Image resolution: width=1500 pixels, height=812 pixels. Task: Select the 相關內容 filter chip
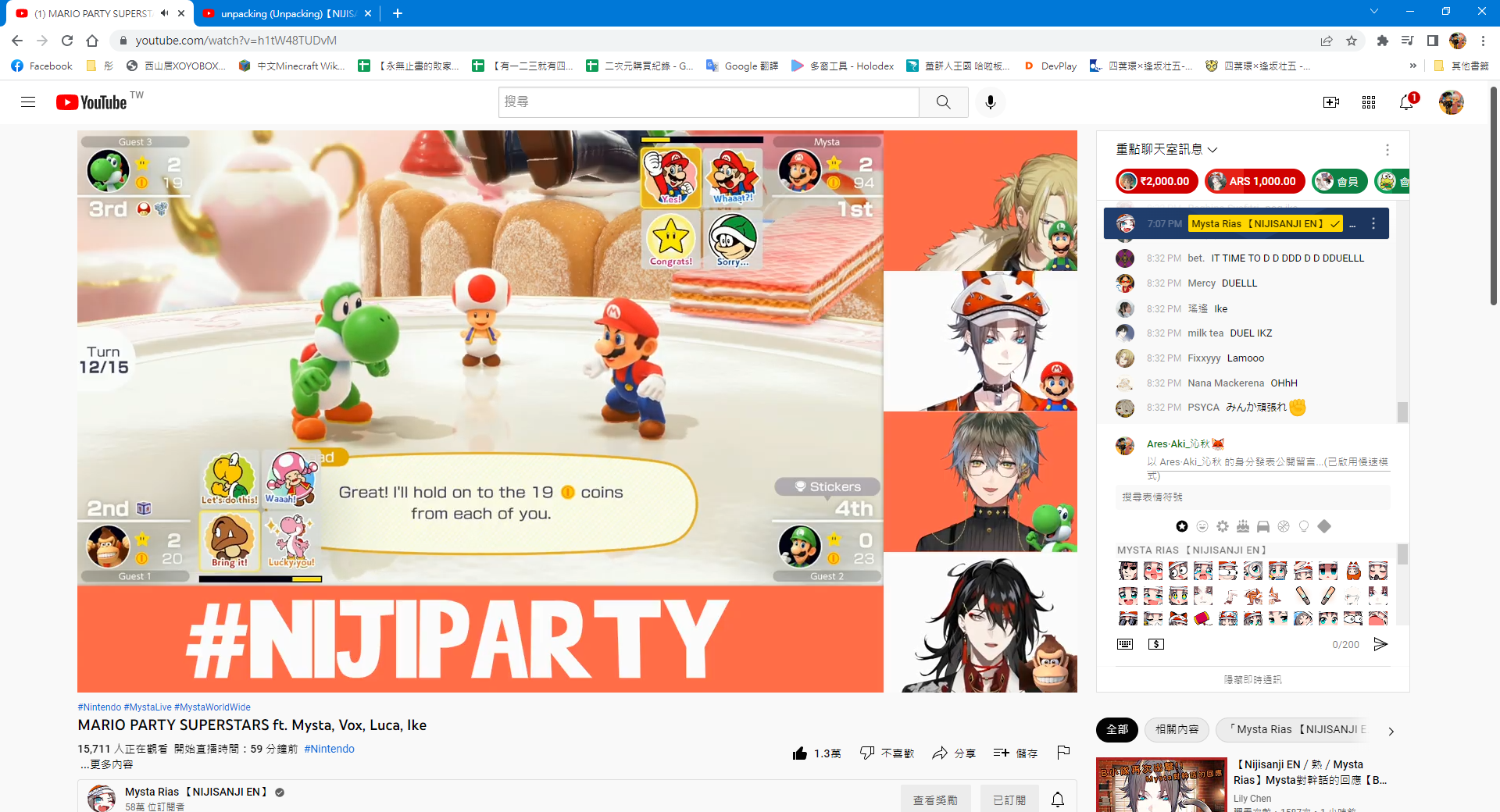1177,729
